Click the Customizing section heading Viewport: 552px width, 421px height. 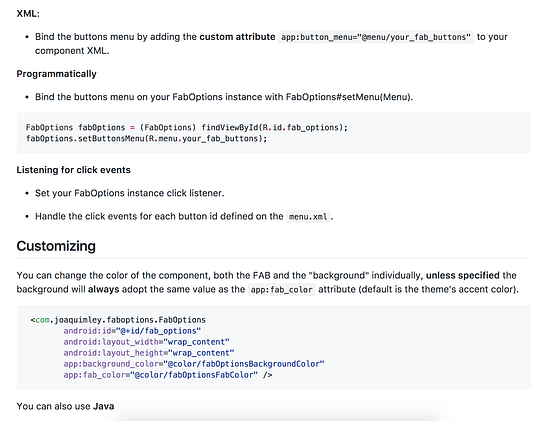click(x=56, y=246)
